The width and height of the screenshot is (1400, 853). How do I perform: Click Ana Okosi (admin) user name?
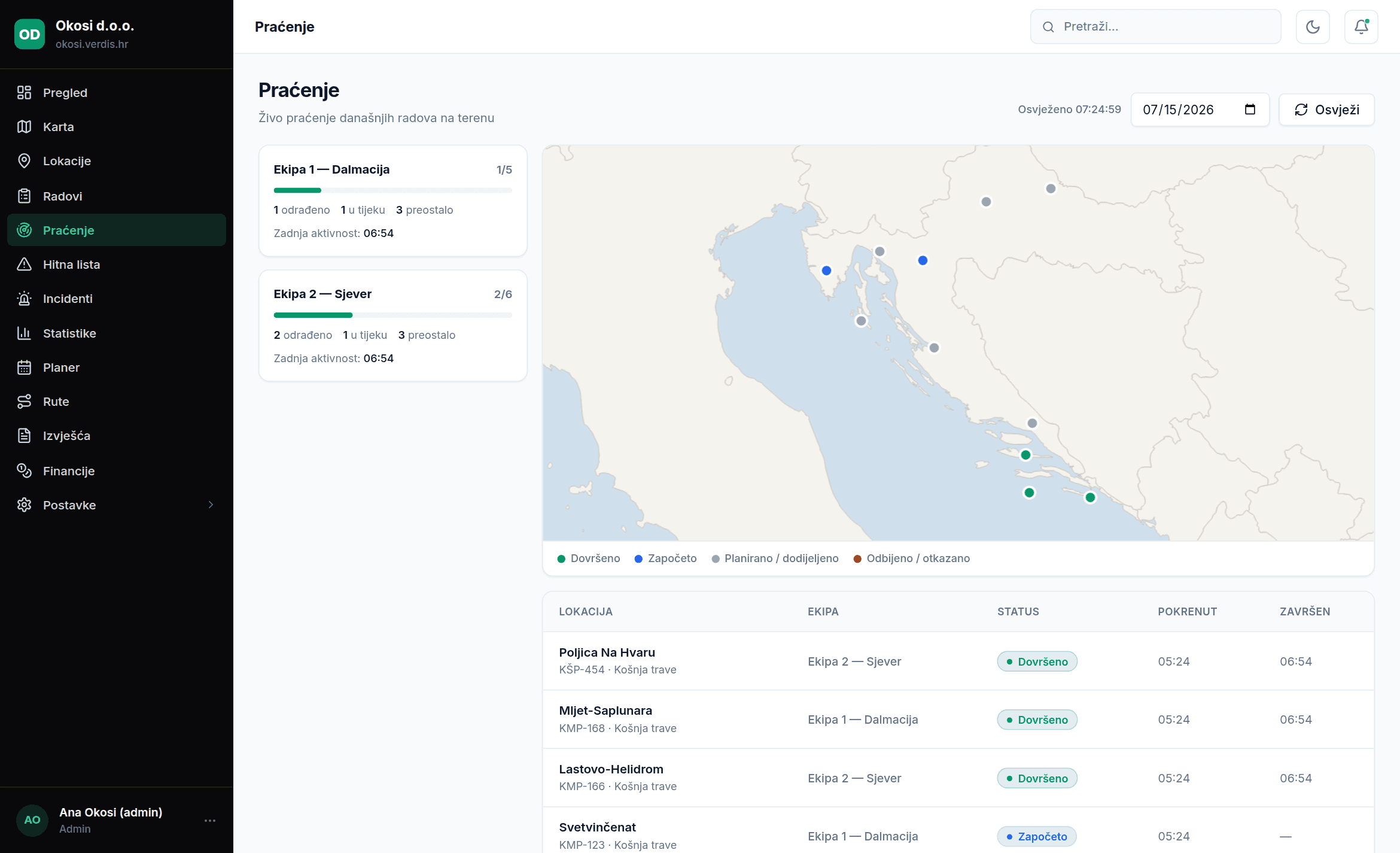(x=111, y=812)
